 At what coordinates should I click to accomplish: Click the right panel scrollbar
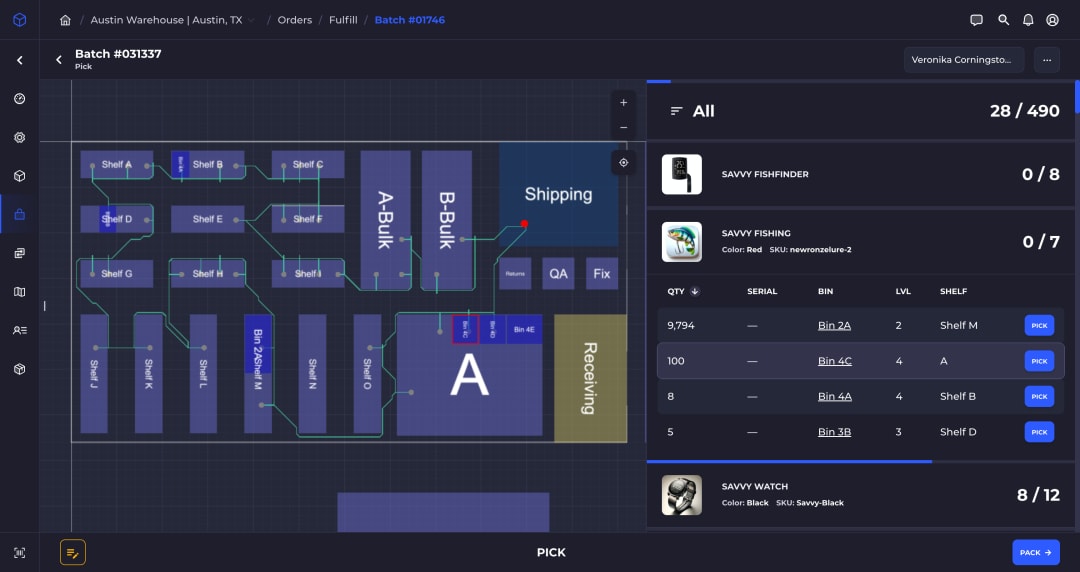click(x=1077, y=97)
